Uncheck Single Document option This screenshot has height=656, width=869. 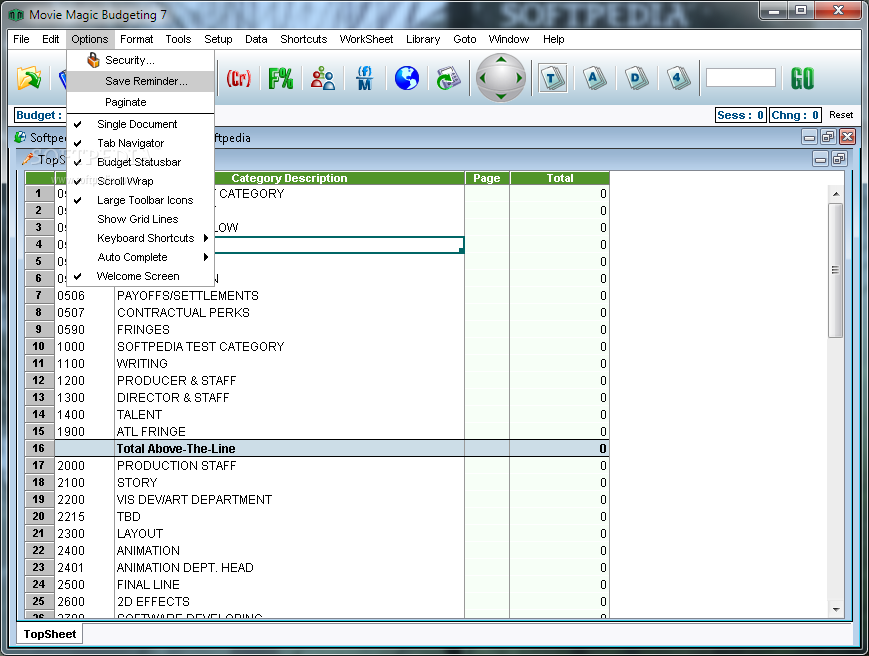(140, 124)
